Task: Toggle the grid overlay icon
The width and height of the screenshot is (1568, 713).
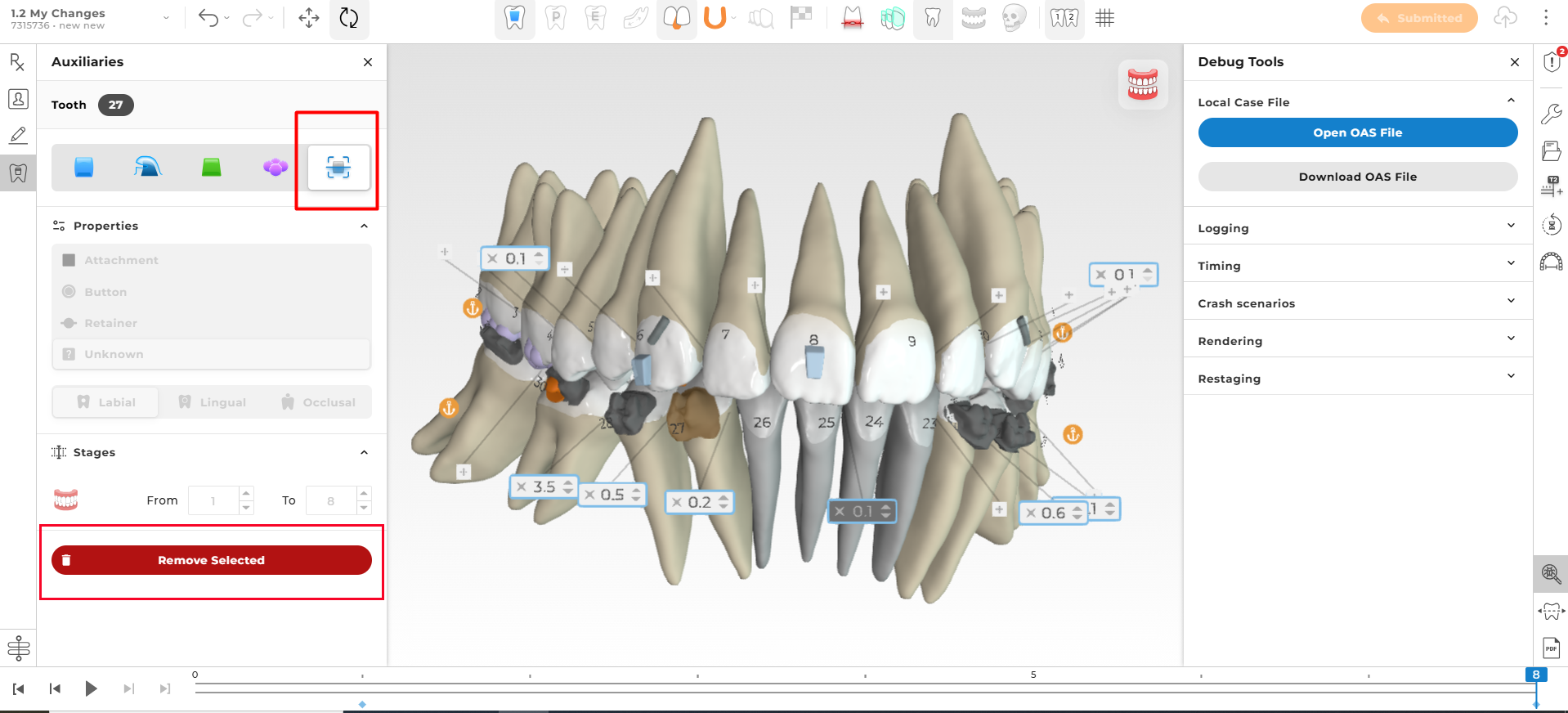Action: pos(1104,18)
